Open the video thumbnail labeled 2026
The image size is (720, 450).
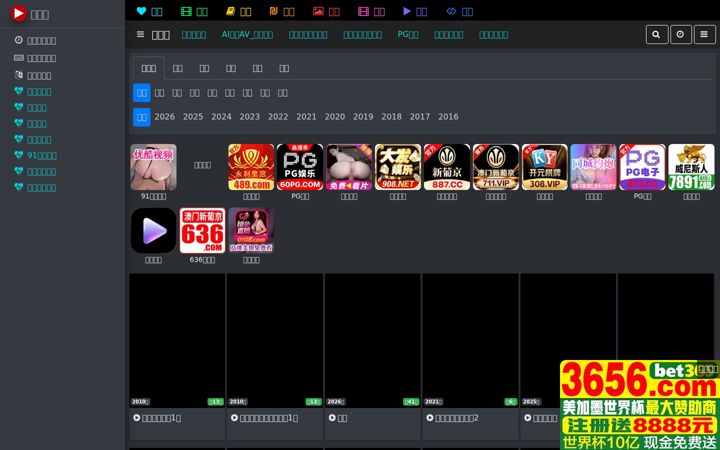372,340
